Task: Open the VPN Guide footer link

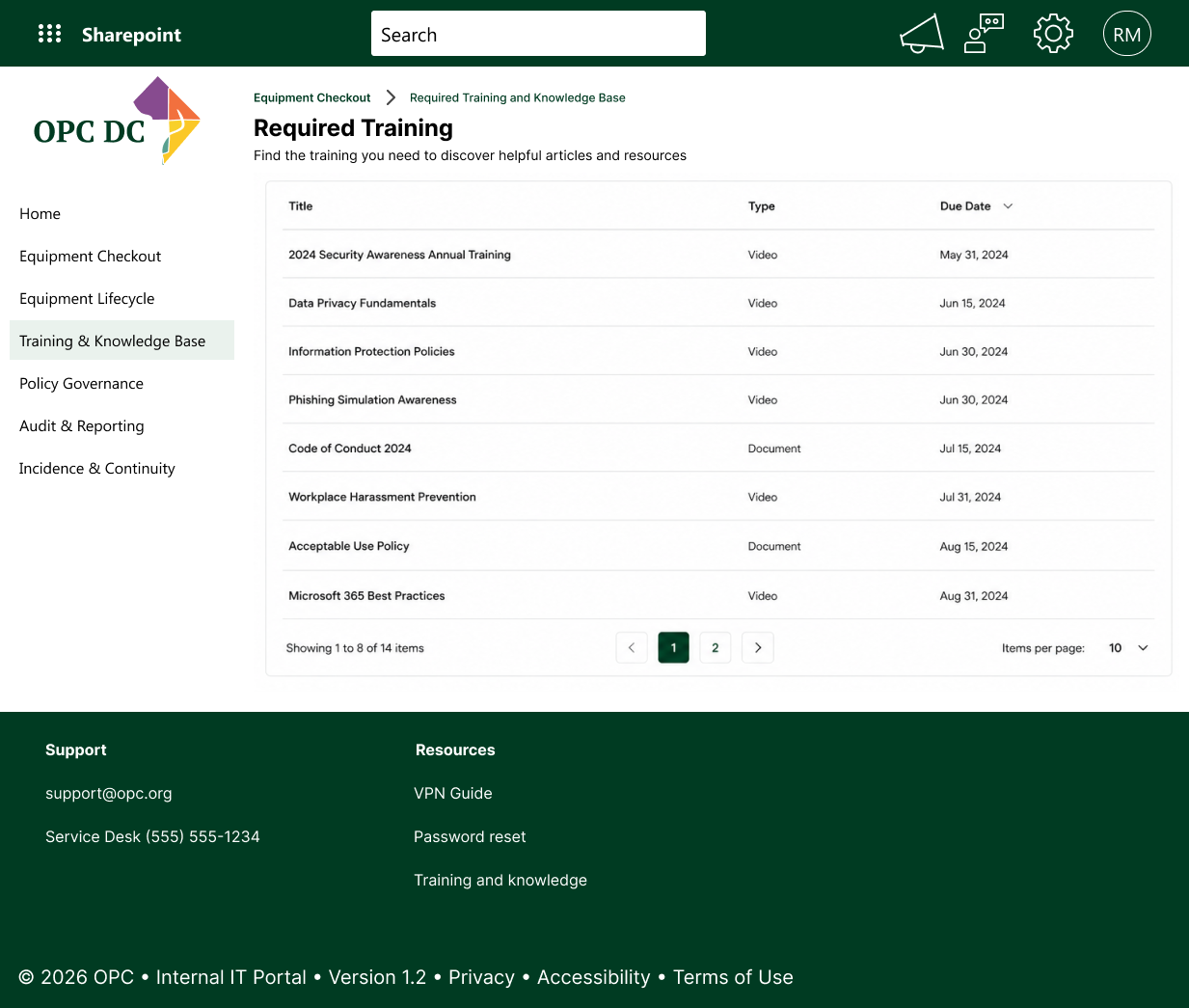Action: (453, 794)
